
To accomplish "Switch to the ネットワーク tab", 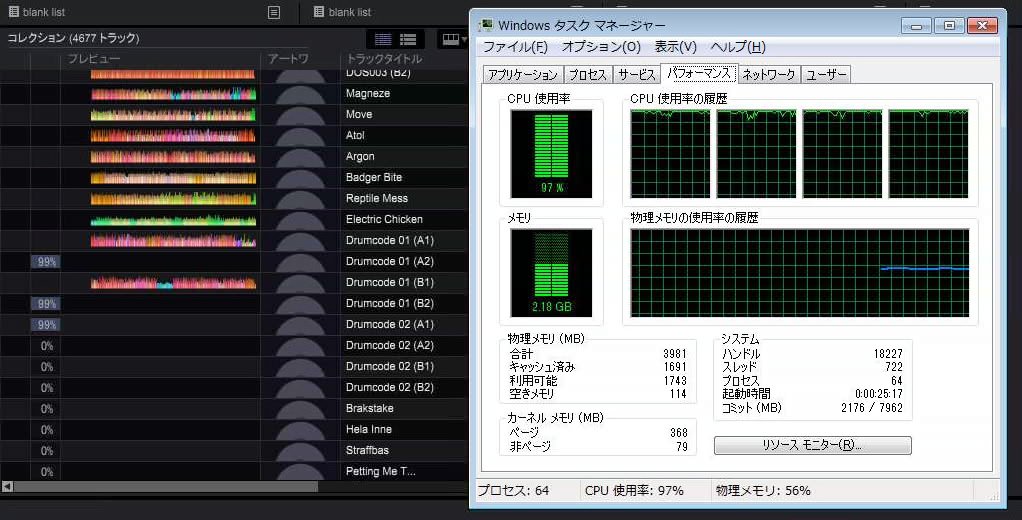I will pos(768,75).
